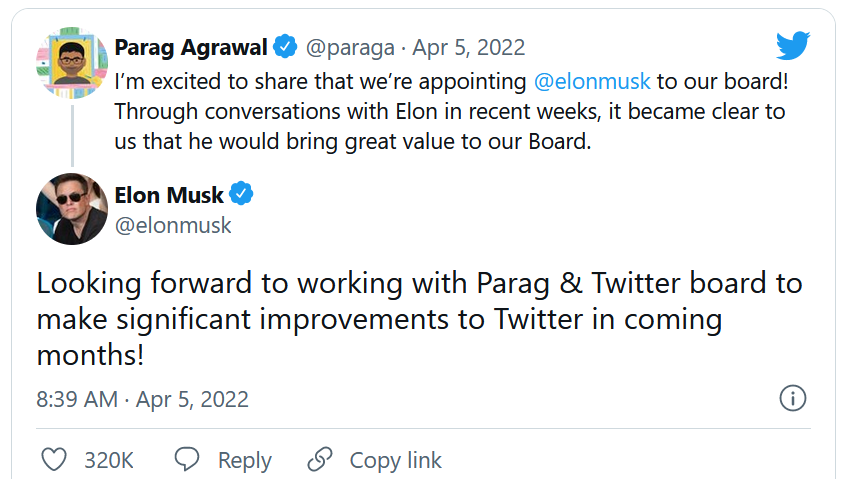Click the Parag Agrawal display name
846x479 pixels.
click(191, 47)
